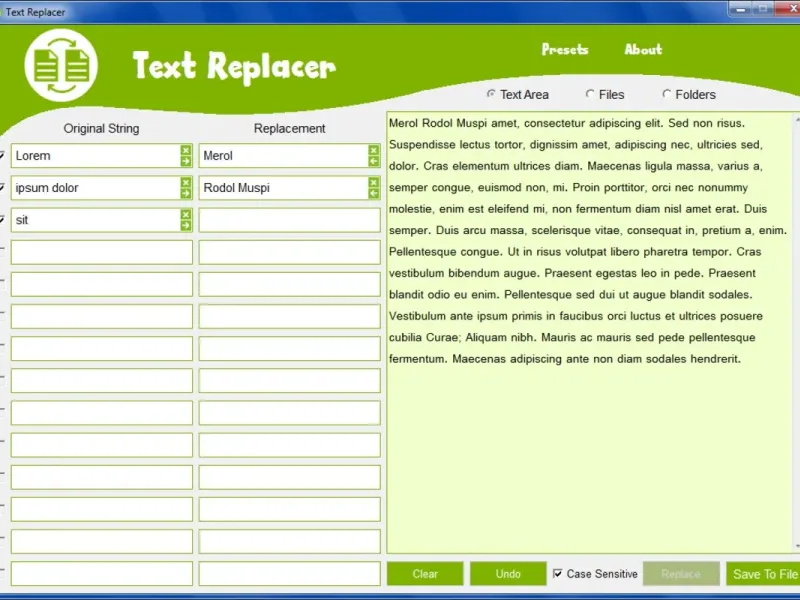Clear the 'ipsum dolor' field using X icon
This screenshot has width=800, height=600.
point(186,182)
